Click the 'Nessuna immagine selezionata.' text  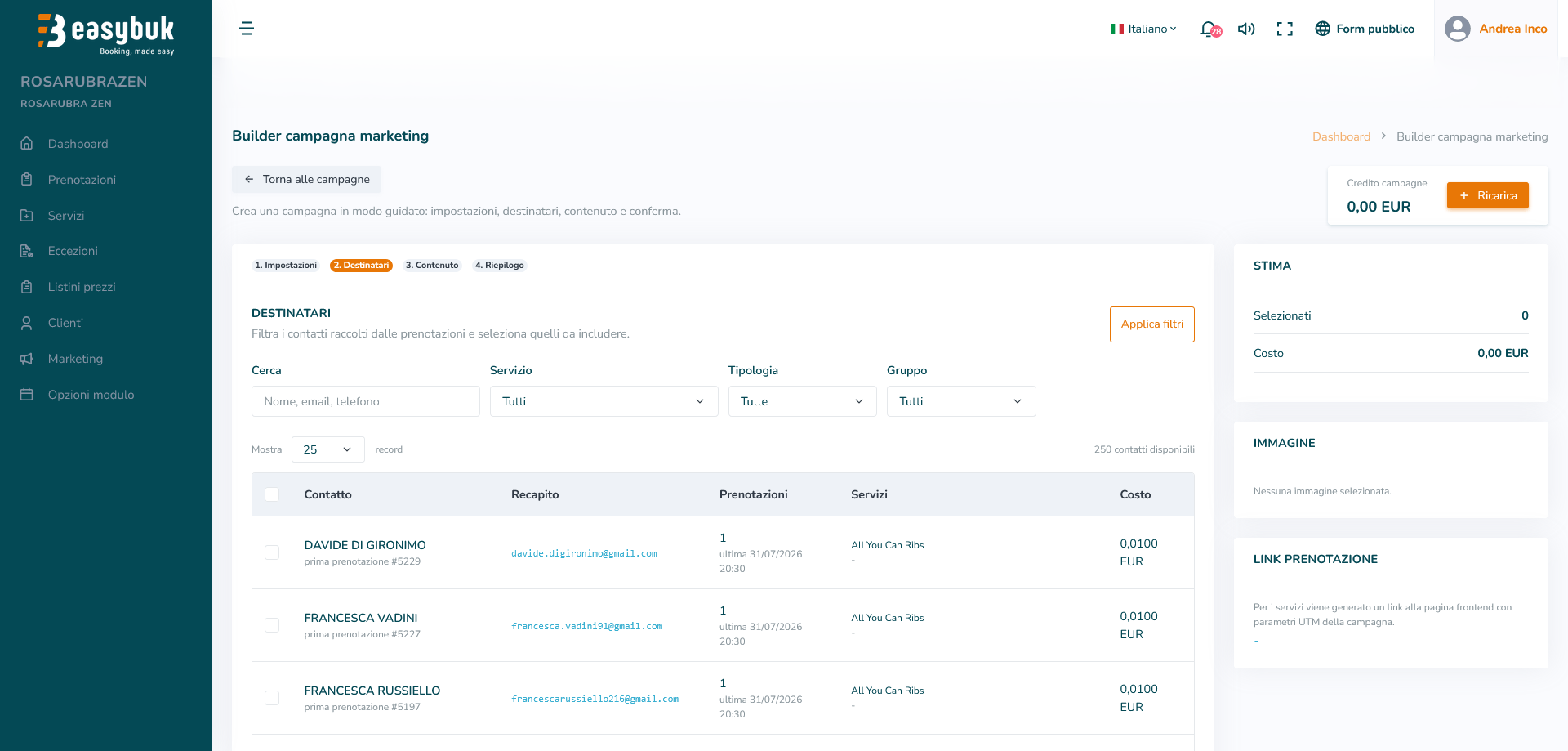click(1322, 491)
